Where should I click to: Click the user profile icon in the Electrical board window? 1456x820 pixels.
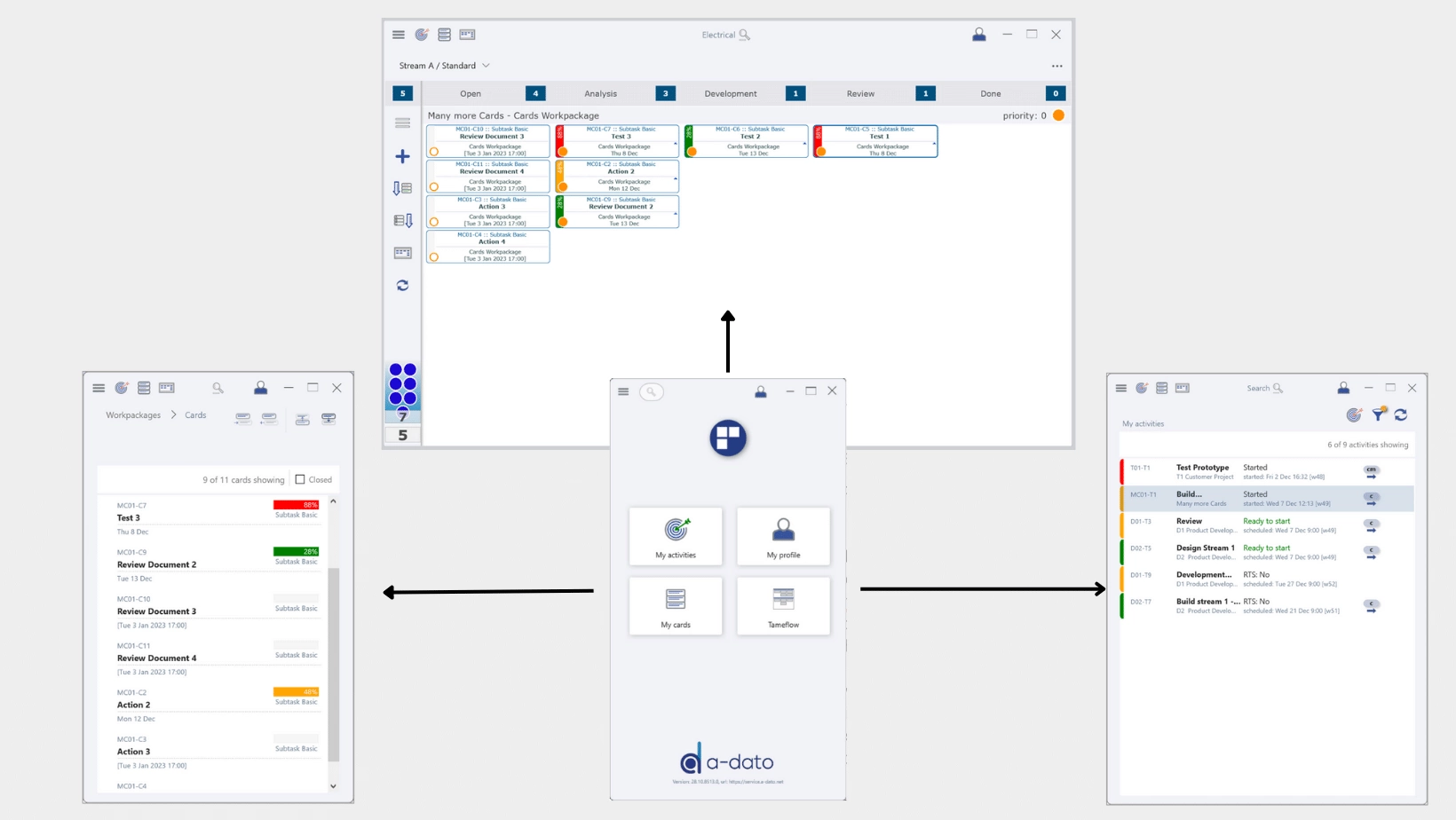coord(978,35)
